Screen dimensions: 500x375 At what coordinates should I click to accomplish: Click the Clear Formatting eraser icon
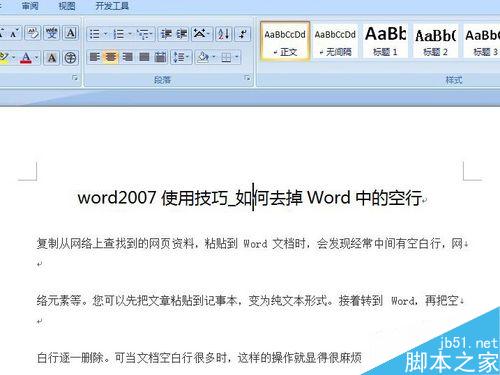(33, 33)
